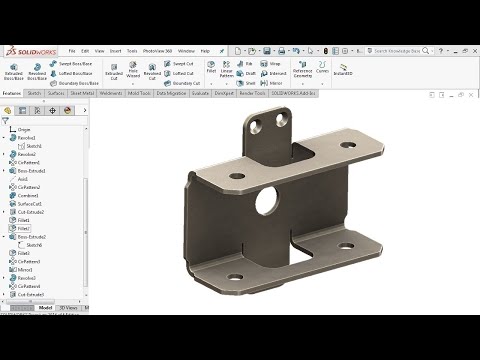Open Curves dropdown arrow

[x=322, y=84]
